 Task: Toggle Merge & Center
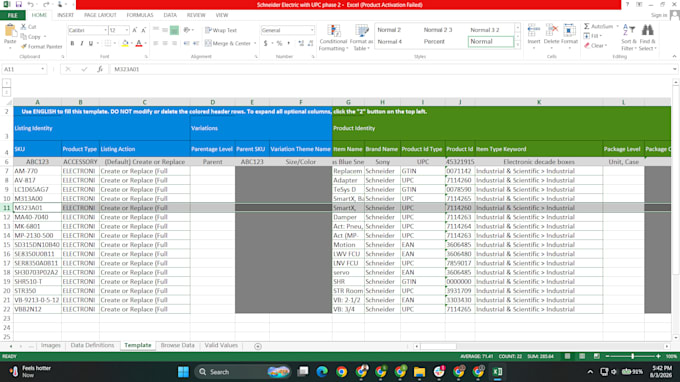pos(227,43)
